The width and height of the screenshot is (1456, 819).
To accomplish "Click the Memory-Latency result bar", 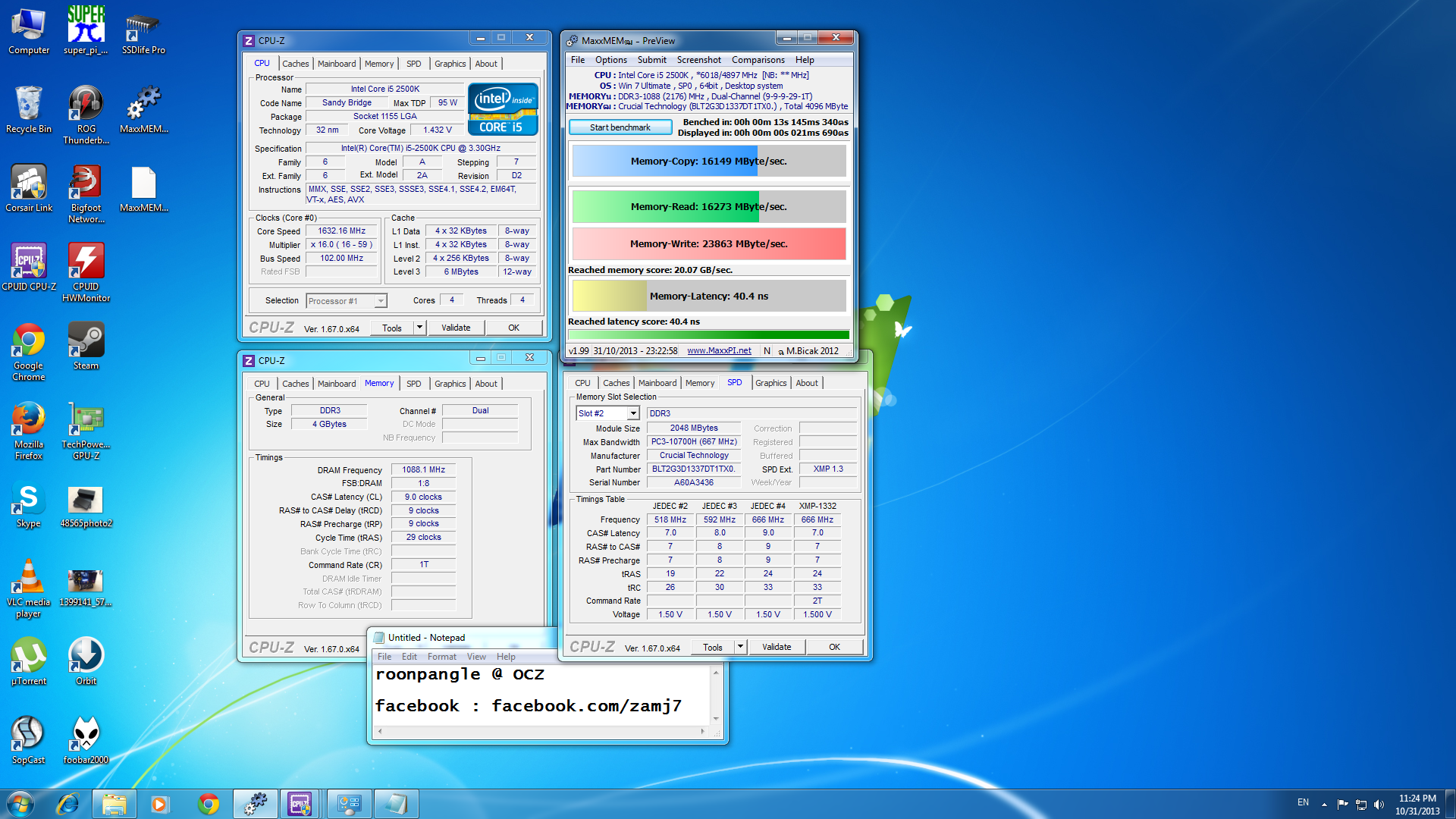I will 708,296.
